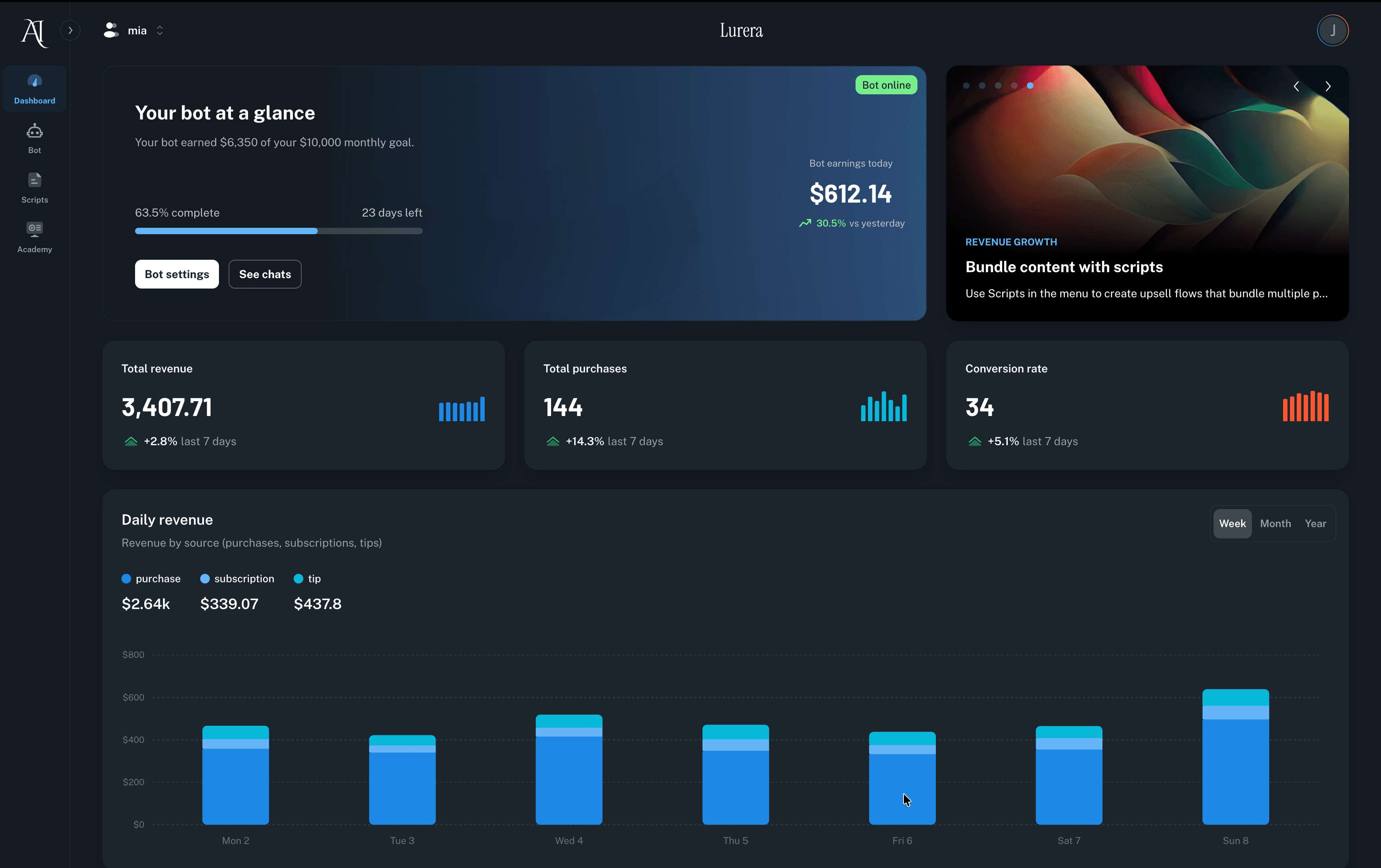Viewport: 1381px width, 868px height.
Task: Switch the Daily revenue view to Month
Action: [1275, 523]
